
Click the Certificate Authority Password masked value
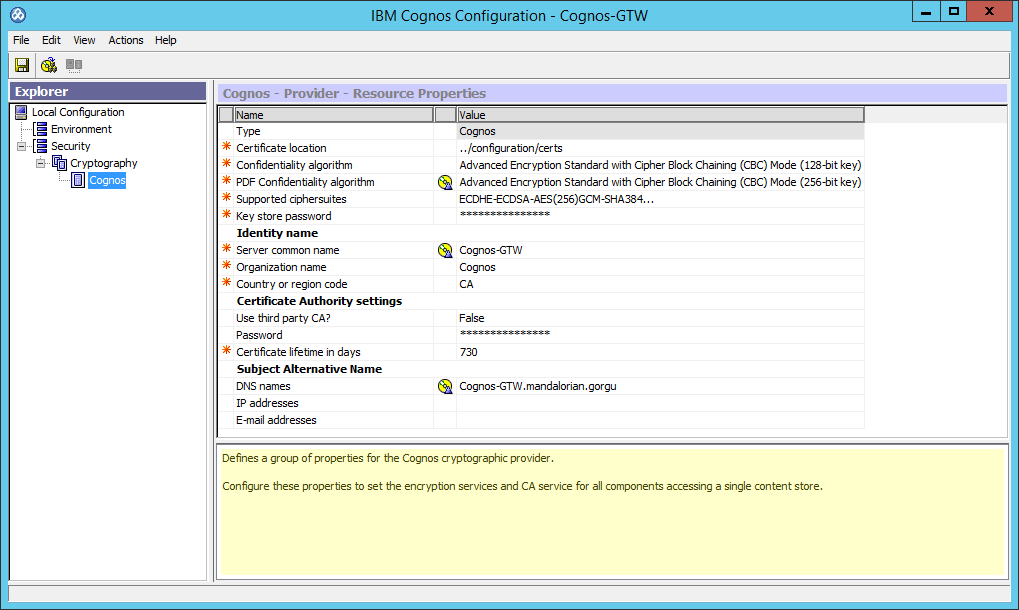point(660,335)
